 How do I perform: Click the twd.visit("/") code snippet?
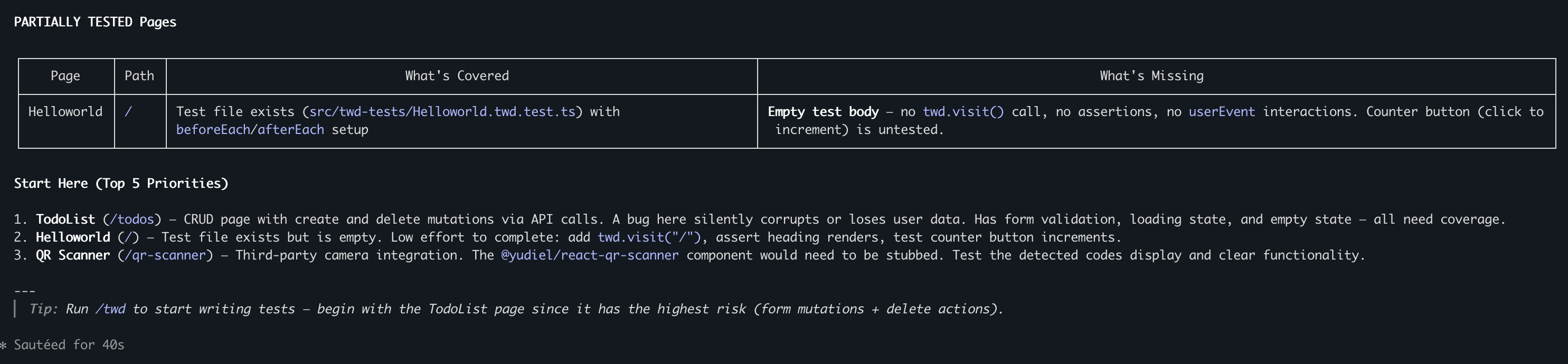pos(649,237)
